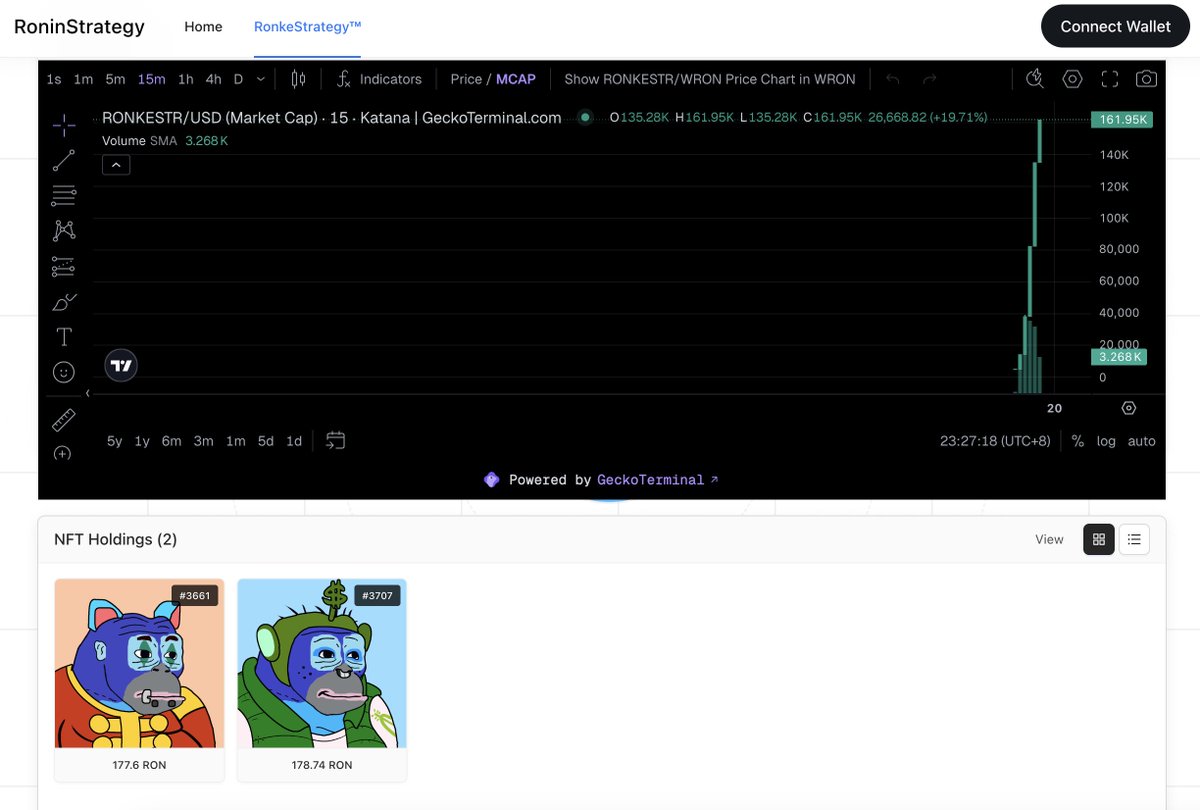Set chart range to 1y

click(x=142, y=441)
